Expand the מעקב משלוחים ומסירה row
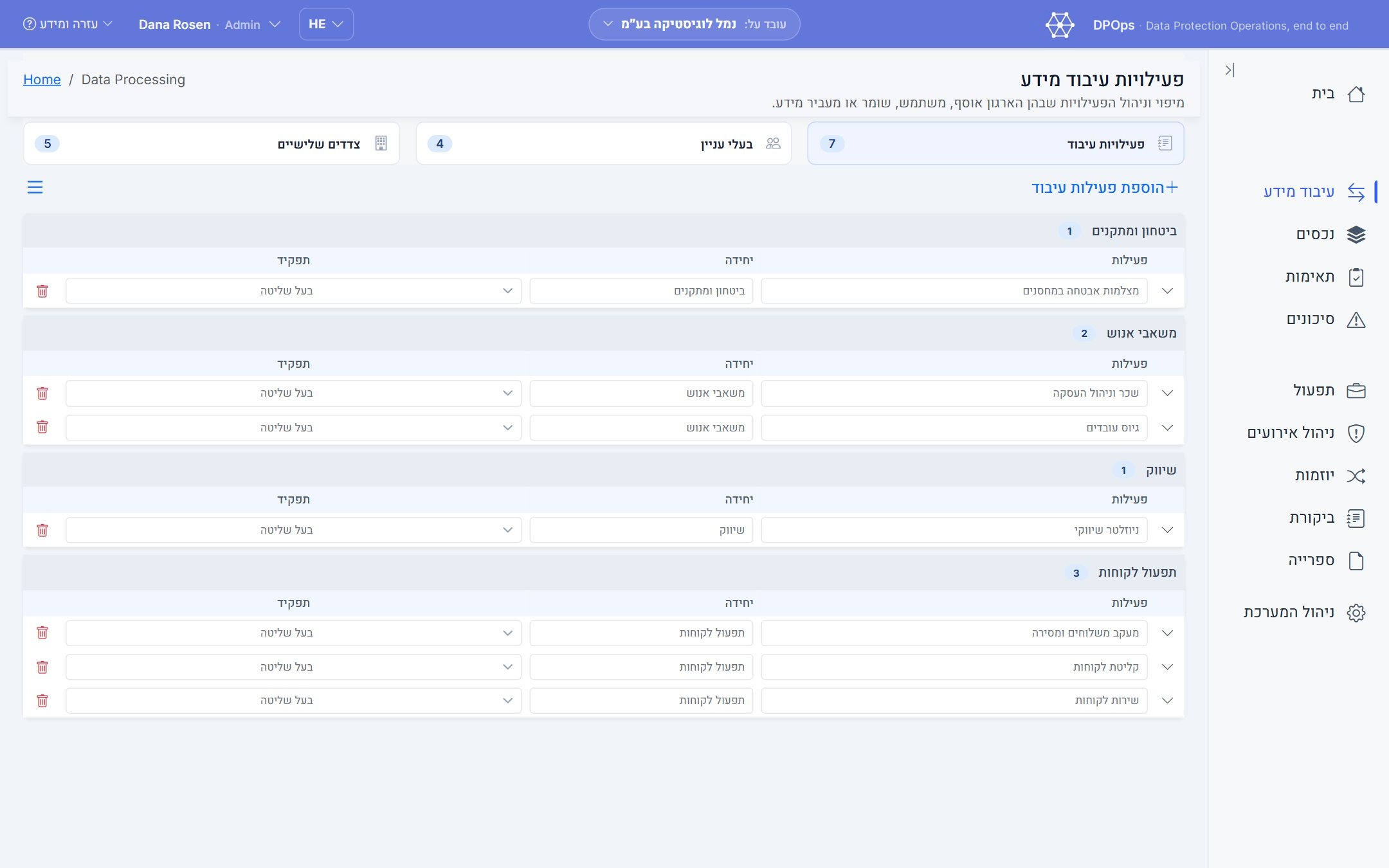The width and height of the screenshot is (1389, 868). click(1168, 633)
